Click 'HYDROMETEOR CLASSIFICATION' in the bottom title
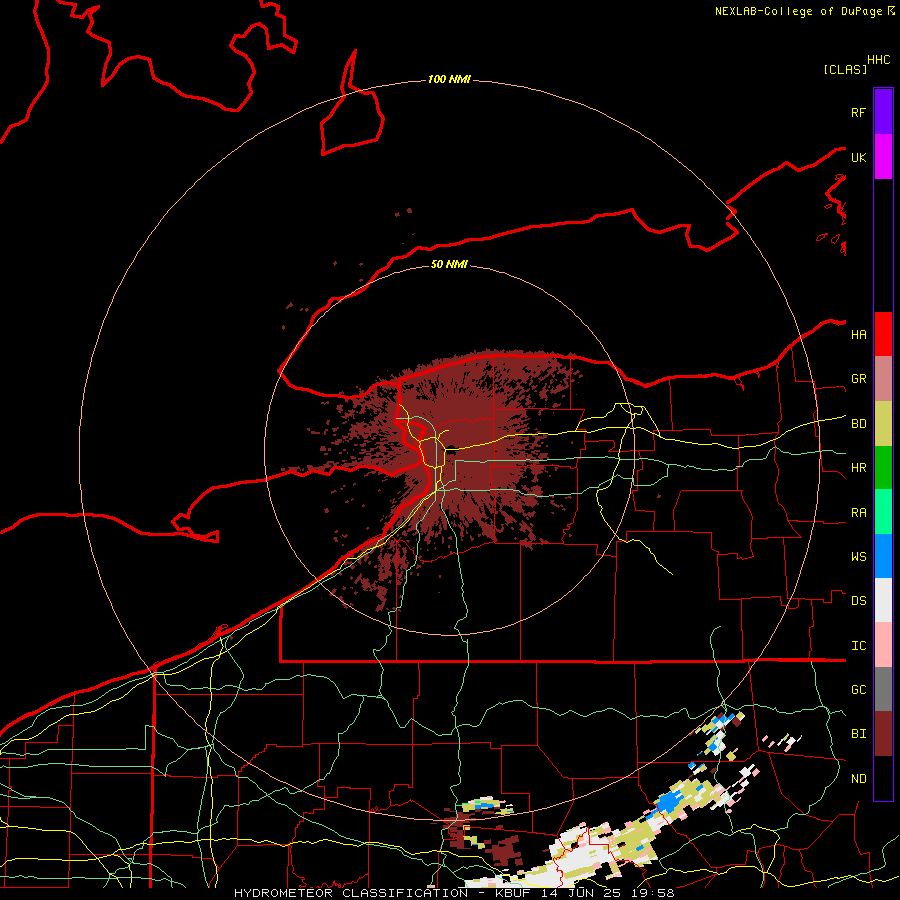Image resolution: width=900 pixels, height=900 pixels. point(351,893)
